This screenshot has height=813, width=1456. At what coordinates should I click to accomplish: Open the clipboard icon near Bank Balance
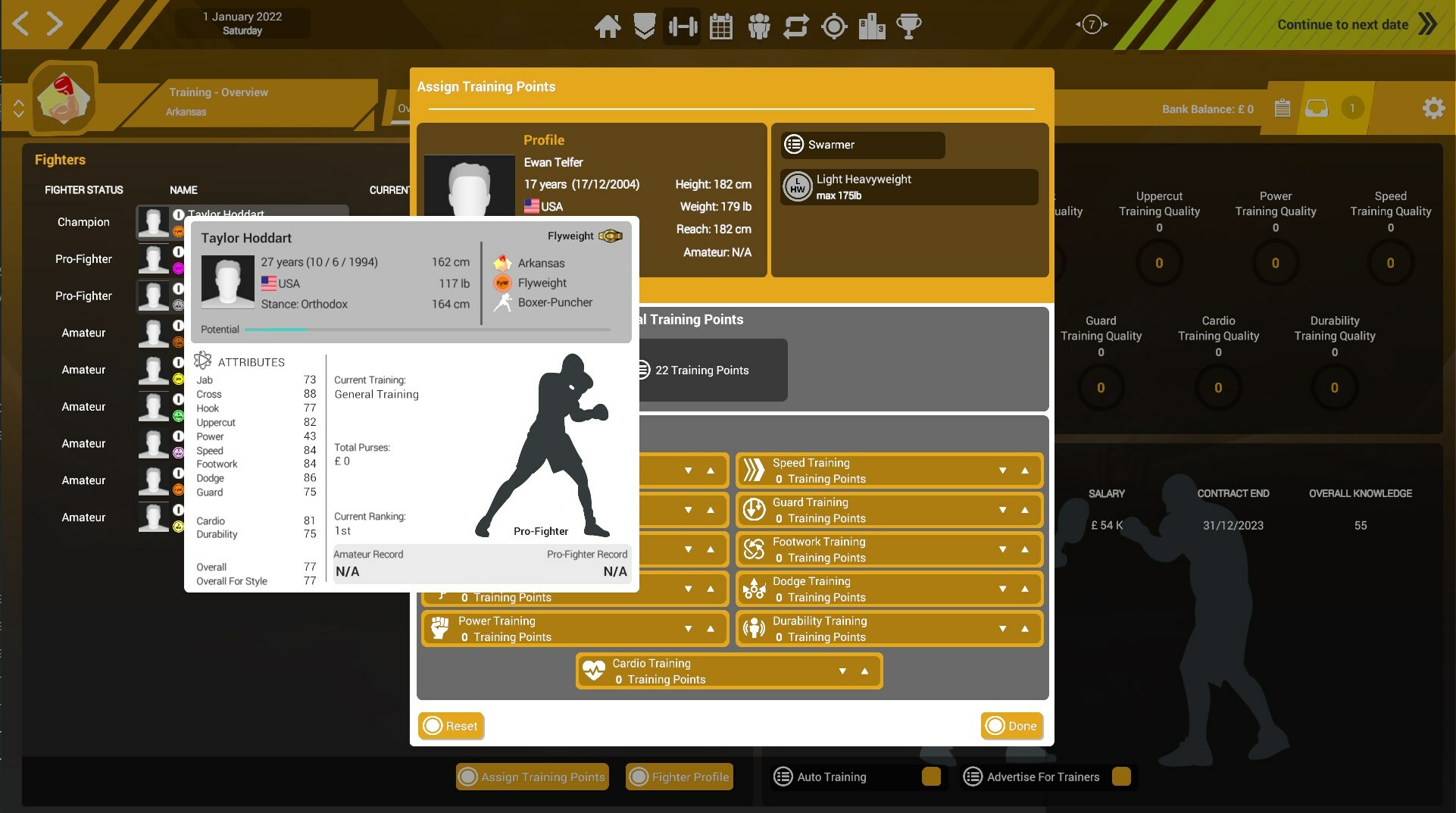[x=1283, y=108]
